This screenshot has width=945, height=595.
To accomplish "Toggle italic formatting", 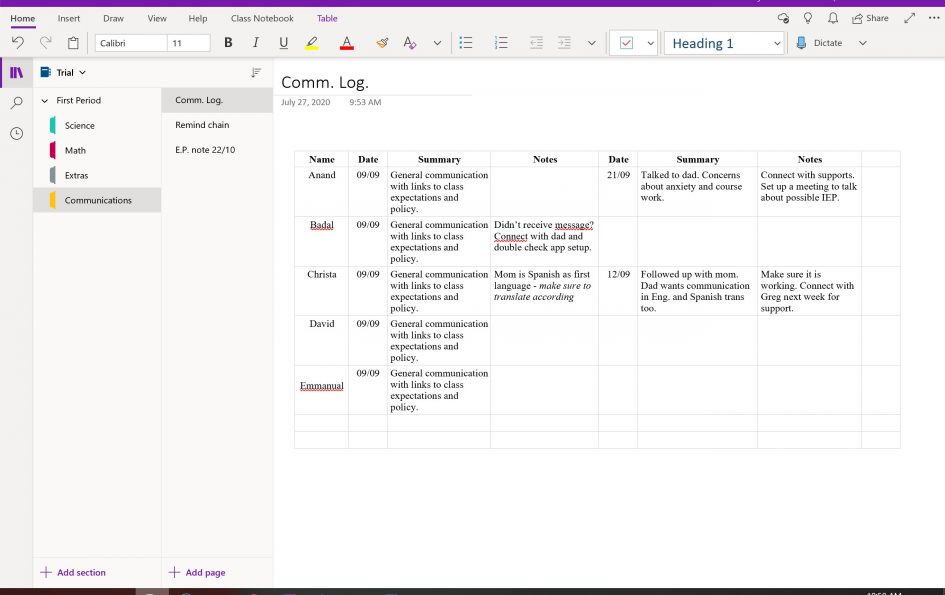I will [256, 43].
